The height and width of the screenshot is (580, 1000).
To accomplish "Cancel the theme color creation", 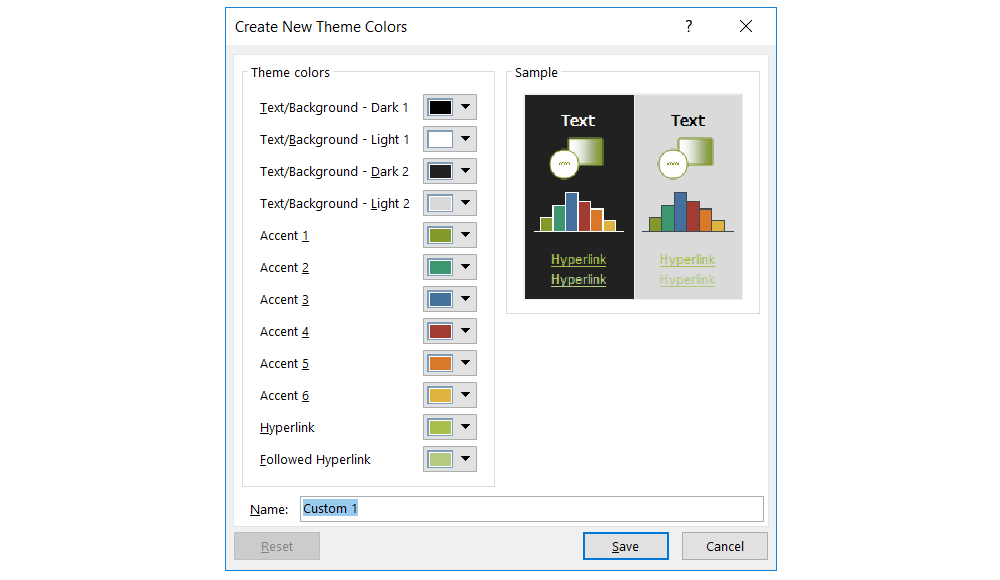I will 724,546.
